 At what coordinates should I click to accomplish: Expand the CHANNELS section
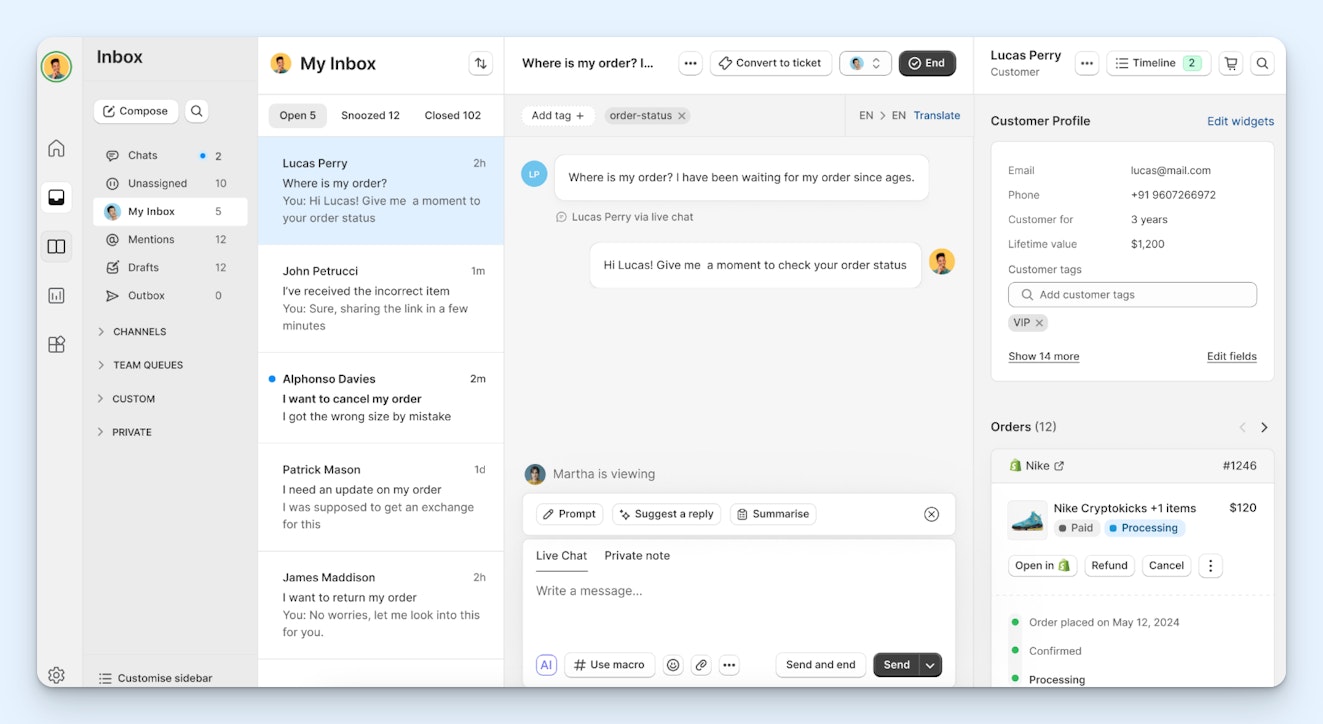coord(101,331)
